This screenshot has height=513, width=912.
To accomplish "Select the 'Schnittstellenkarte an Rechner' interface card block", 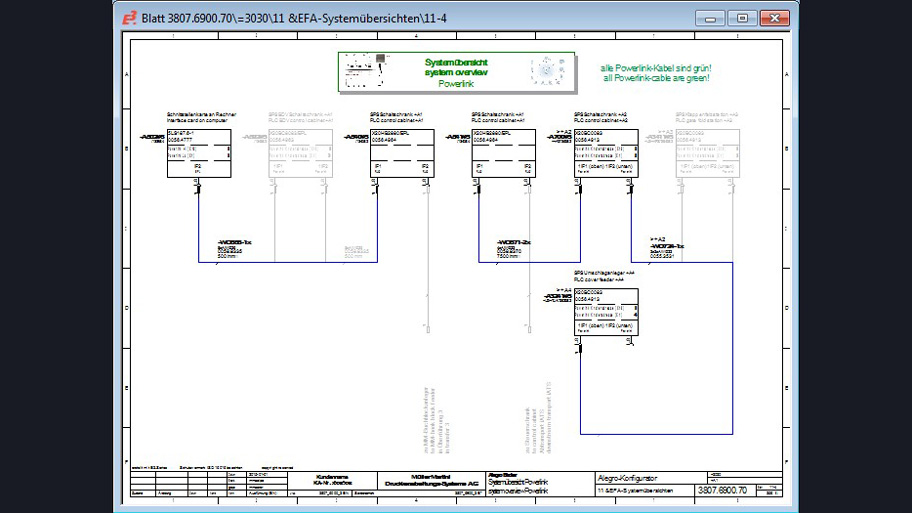I will [x=199, y=154].
